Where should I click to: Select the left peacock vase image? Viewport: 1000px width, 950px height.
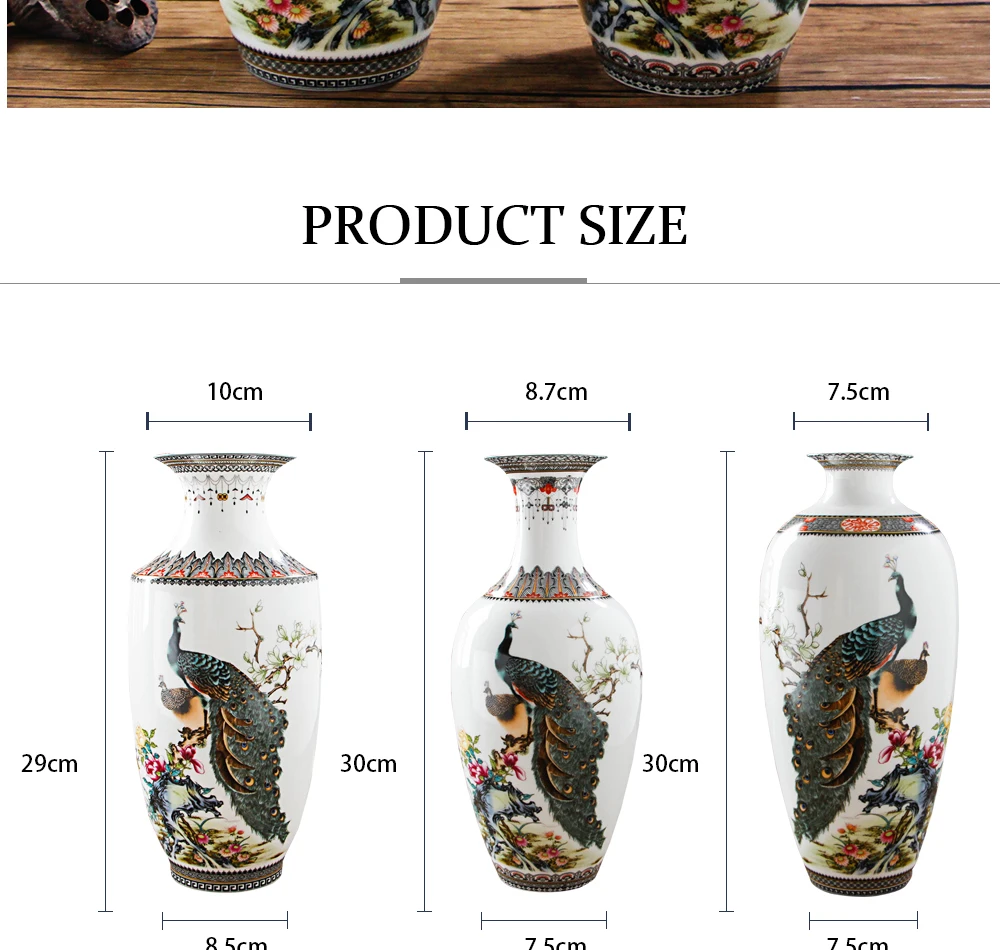226,672
